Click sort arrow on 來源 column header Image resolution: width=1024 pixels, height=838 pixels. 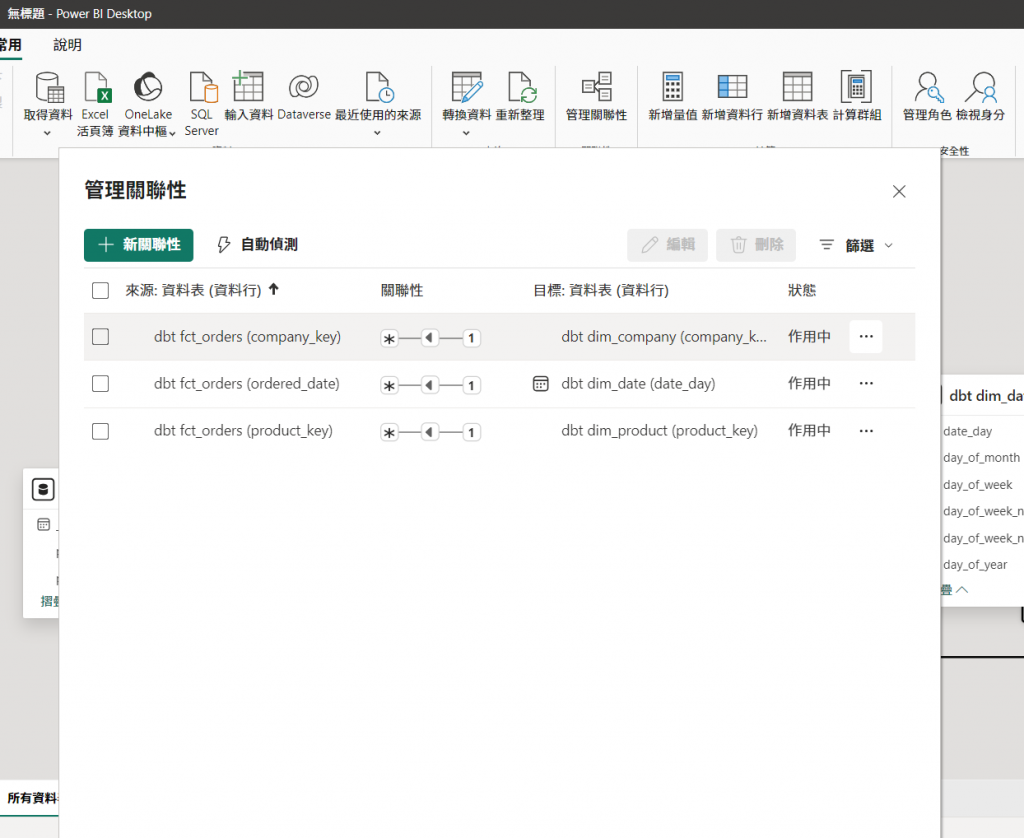(274, 289)
